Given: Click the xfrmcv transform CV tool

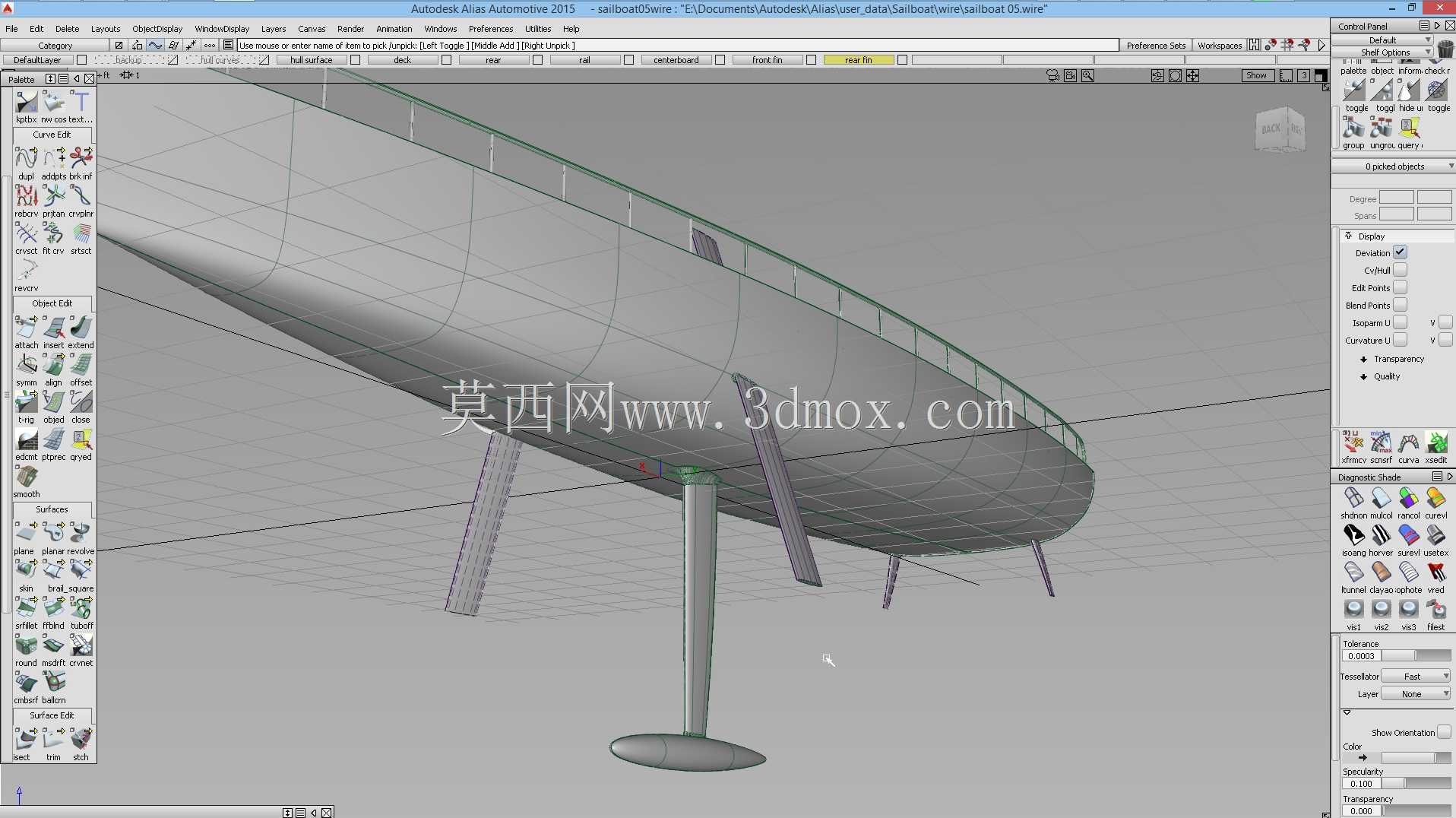Looking at the screenshot, I should tap(1353, 442).
